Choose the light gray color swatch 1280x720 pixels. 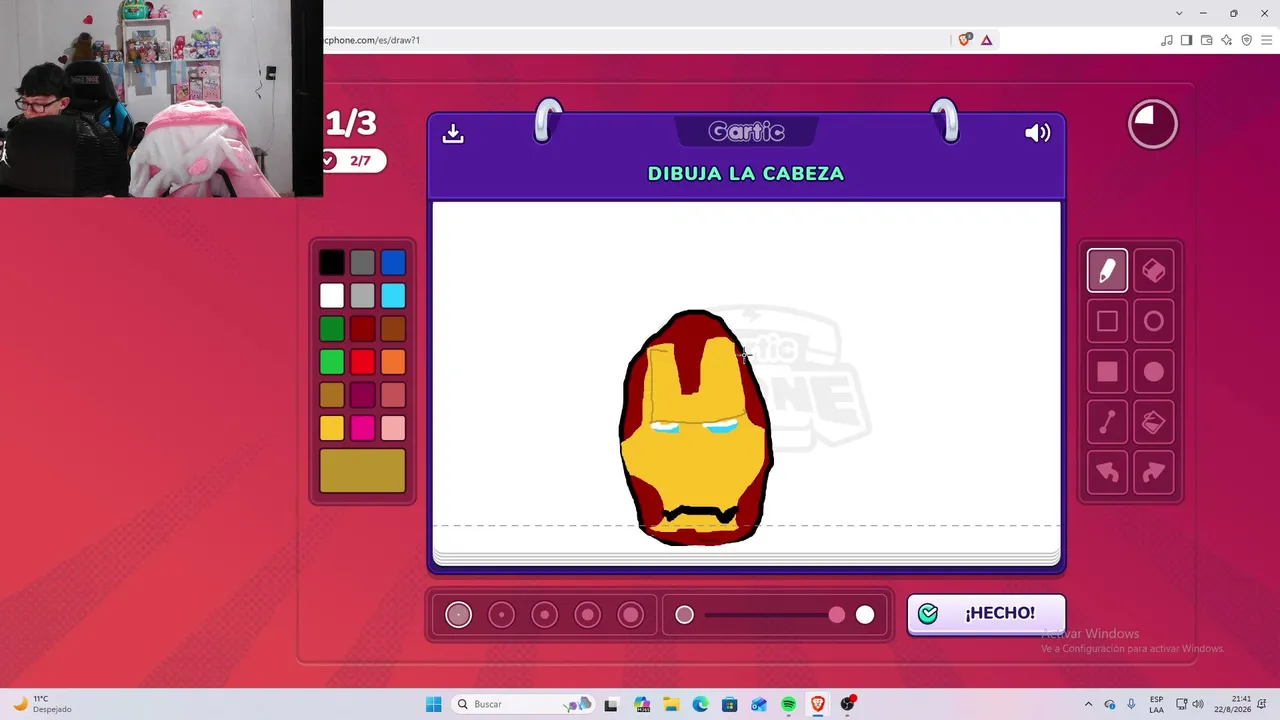coord(363,295)
